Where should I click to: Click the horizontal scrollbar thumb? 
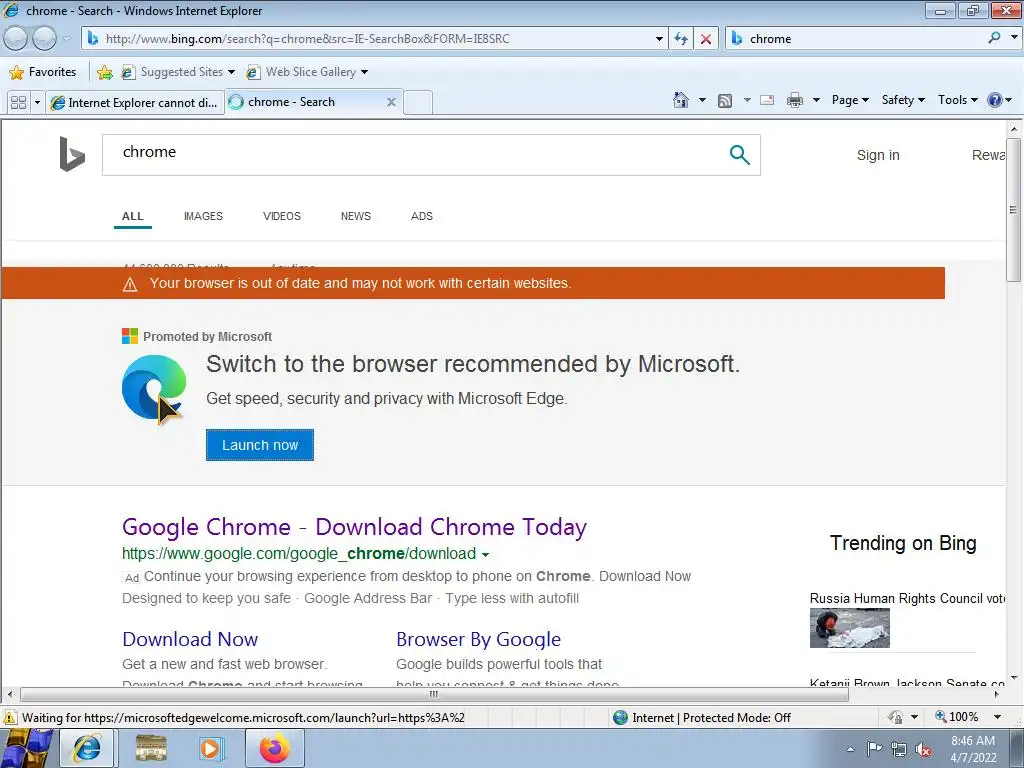(x=434, y=694)
